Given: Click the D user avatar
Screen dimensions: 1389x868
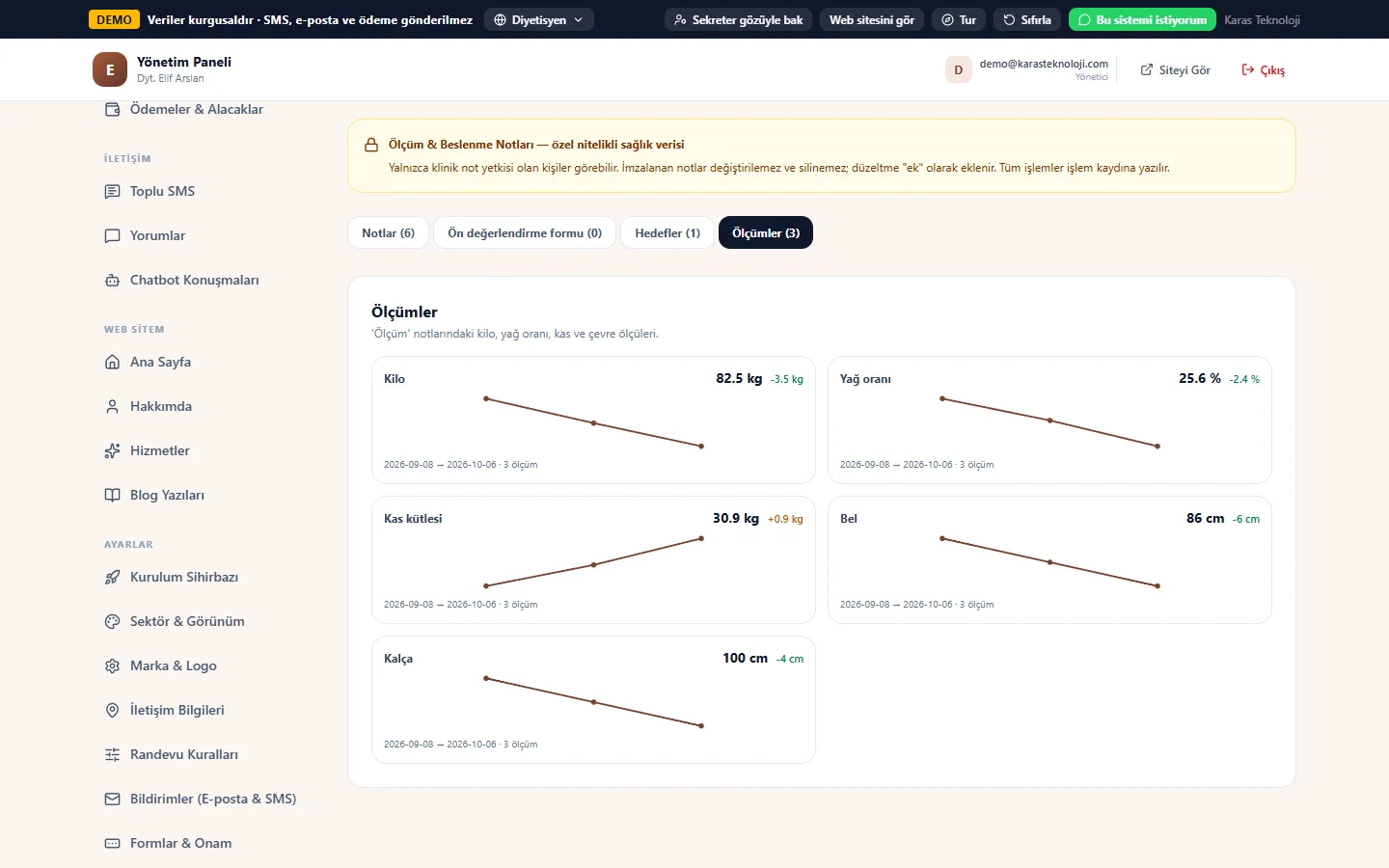Looking at the screenshot, I should 958,69.
